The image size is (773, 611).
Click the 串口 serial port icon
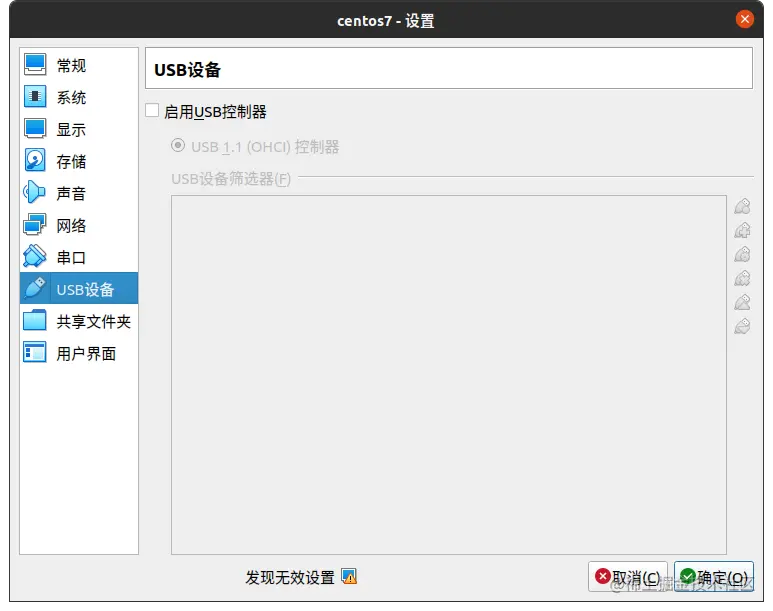click(35, 257)
